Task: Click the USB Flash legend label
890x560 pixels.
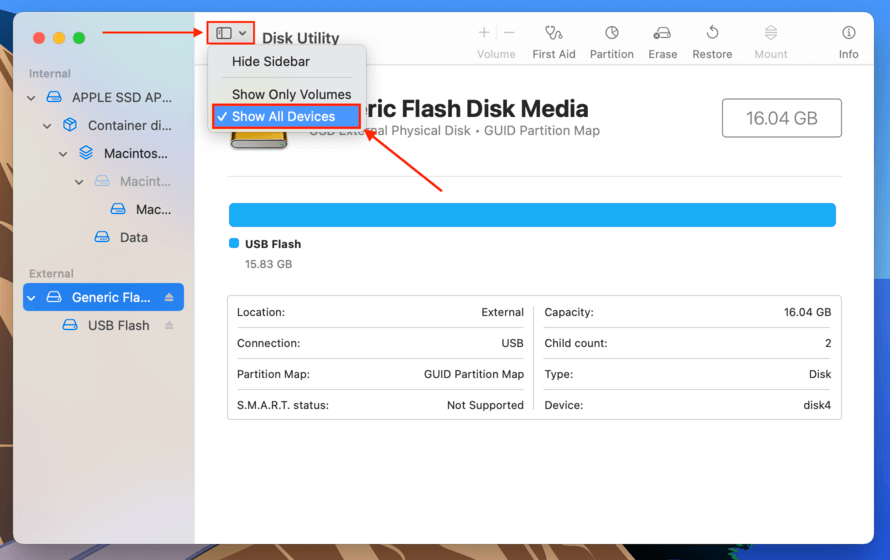Action: click(x=273, y=244)
